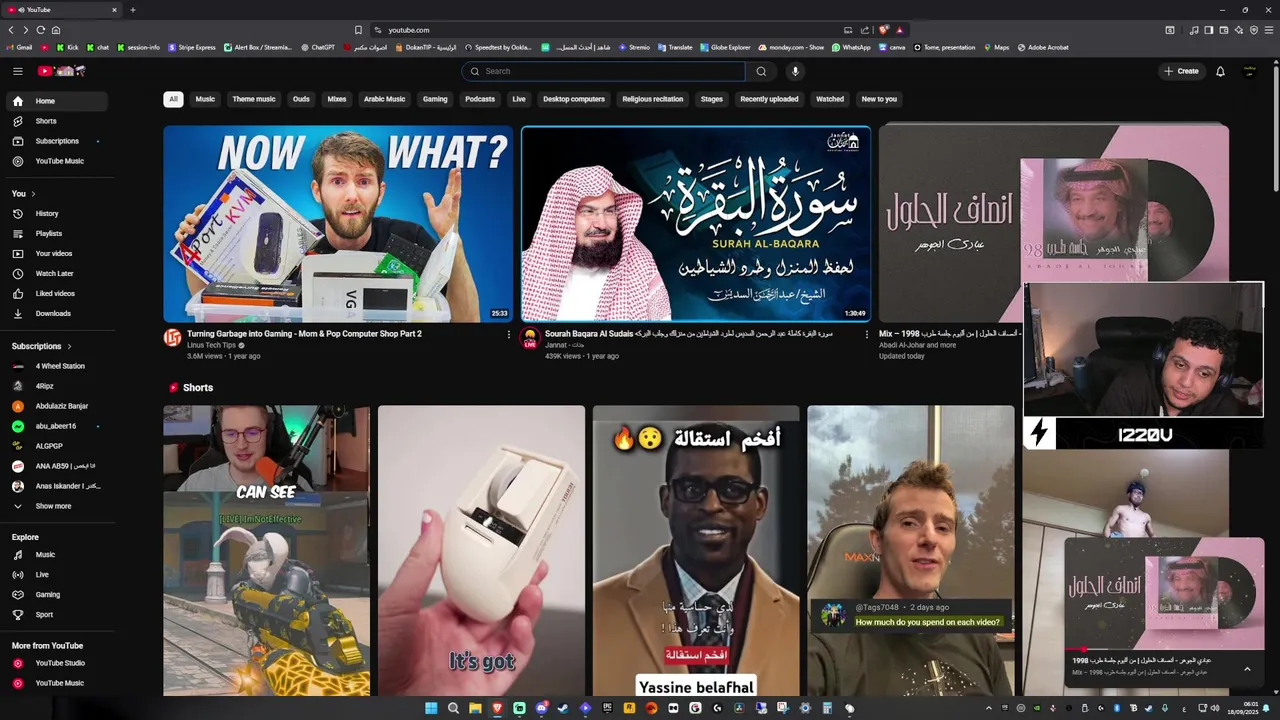Open the account avatar menu
Screen dimensions: 1280x720
[x=1249, y=71]
